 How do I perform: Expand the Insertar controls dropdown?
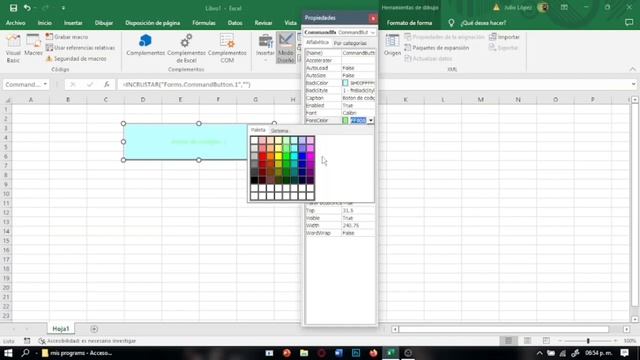coord(265,60)
